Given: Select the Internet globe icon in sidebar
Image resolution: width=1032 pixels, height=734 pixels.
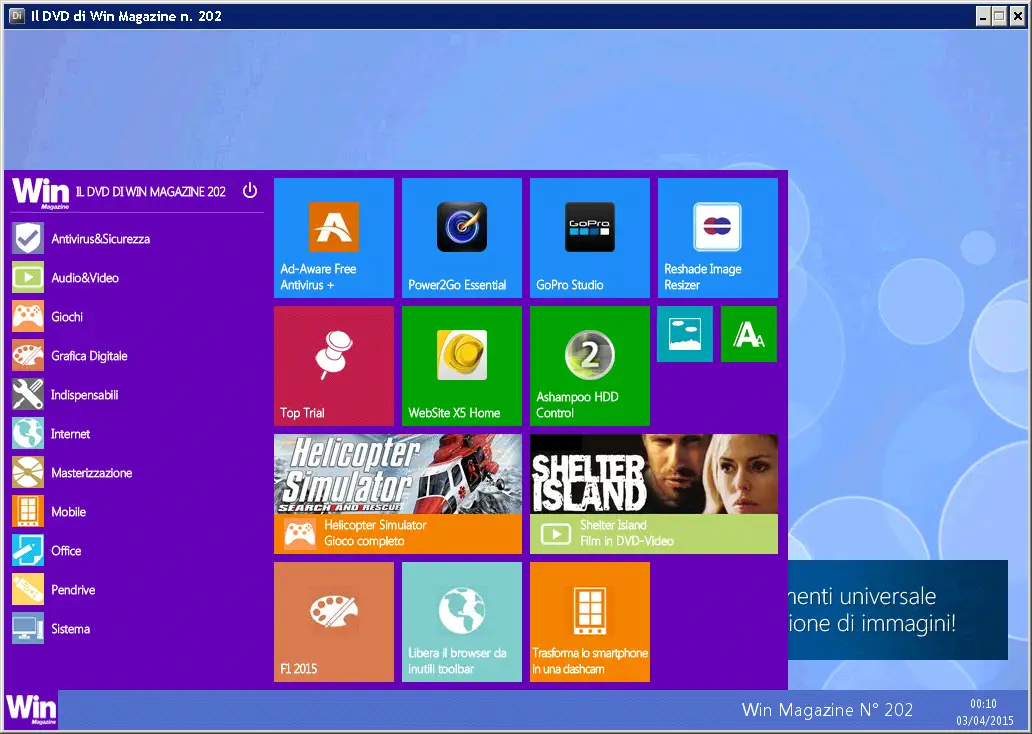Looking at the screenshot, I should click(x=28, y=433).
